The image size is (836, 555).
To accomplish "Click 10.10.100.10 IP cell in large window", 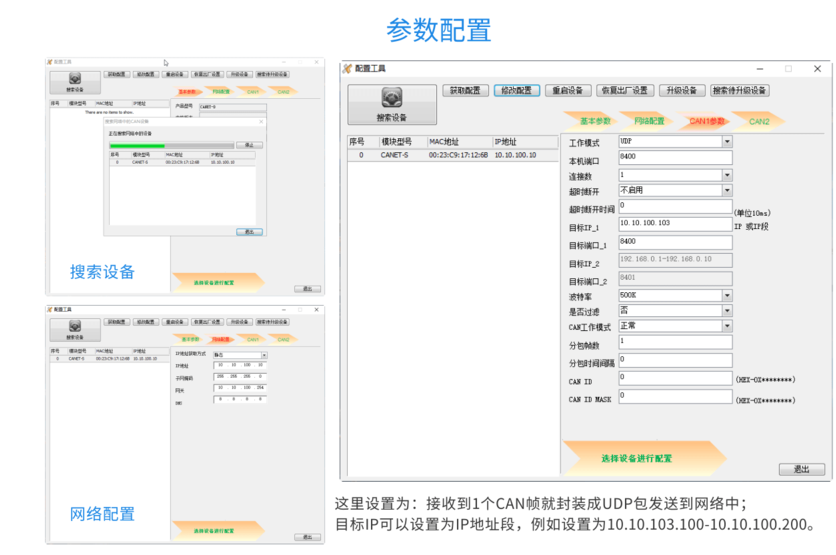I will pos(516,155).
